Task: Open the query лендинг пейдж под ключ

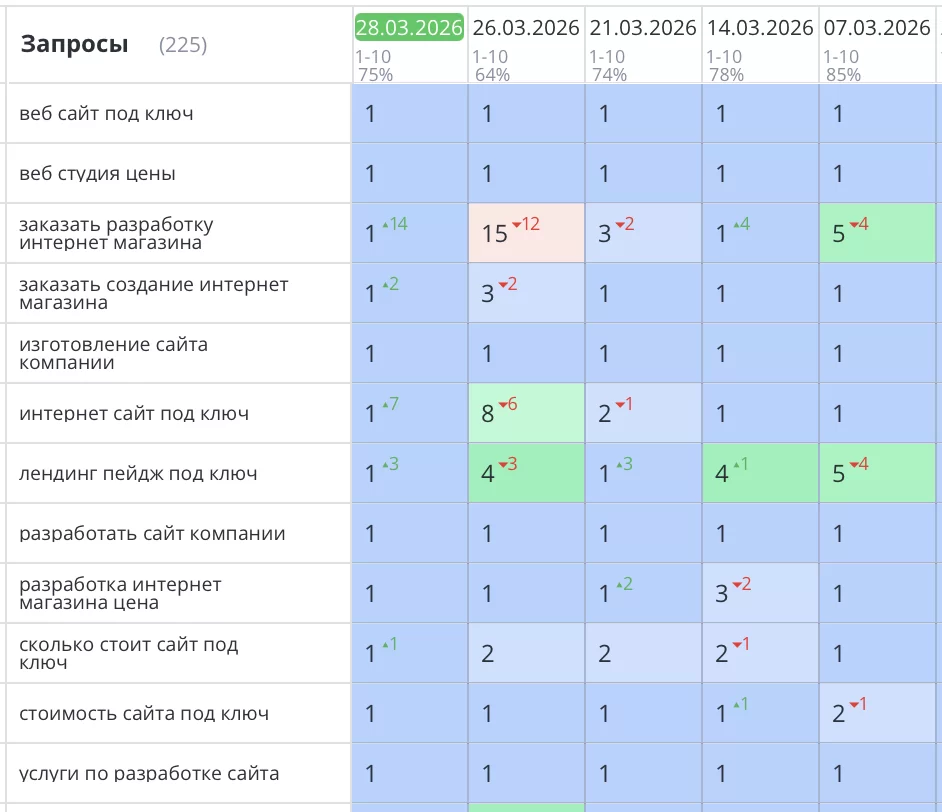Action: click(x=138, y=474)
